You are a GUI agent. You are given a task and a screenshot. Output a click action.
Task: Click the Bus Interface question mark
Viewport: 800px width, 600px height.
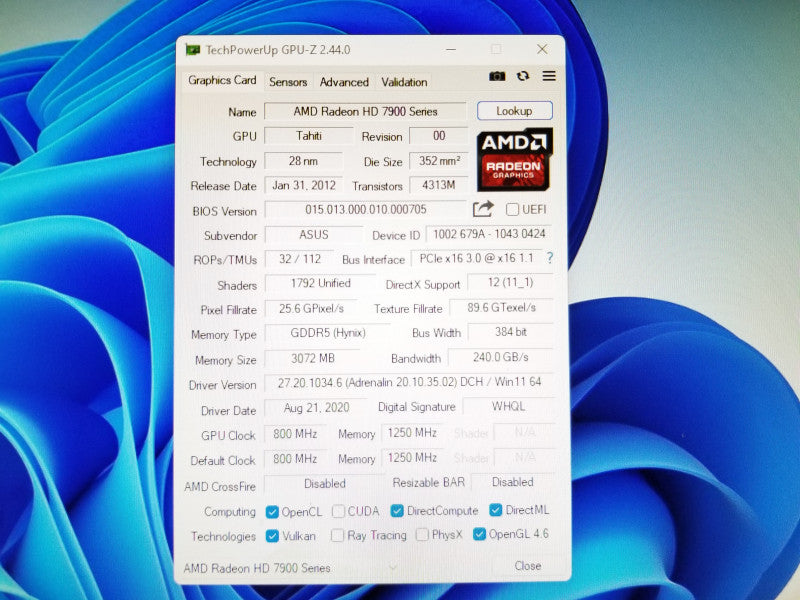click(549, 258)
